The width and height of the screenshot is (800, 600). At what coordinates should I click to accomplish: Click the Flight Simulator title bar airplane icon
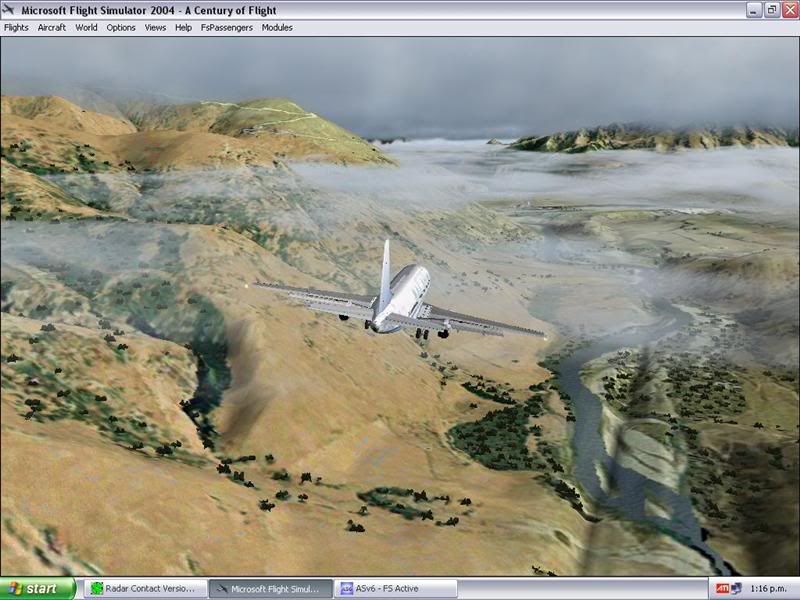pos(10,10)
